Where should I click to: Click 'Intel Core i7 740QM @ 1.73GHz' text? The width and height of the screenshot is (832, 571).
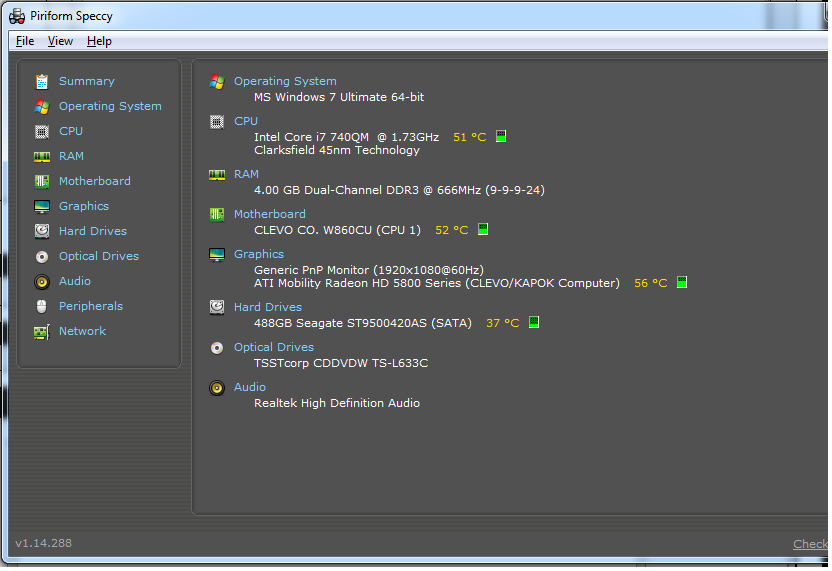click(x=346, y=137)
